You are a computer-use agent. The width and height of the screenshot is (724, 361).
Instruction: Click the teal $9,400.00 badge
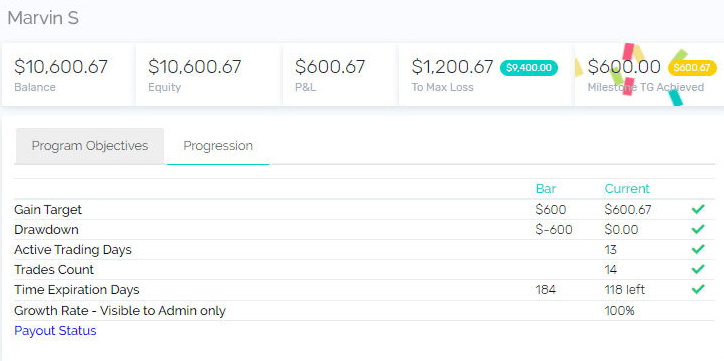529,68
